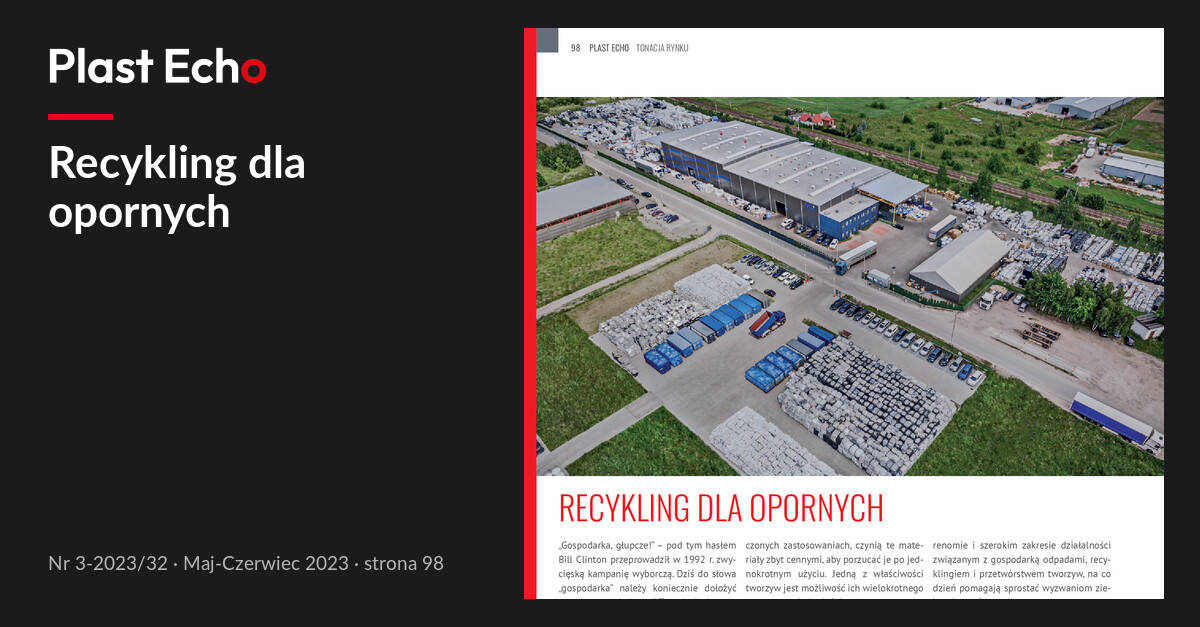Screen dimensions: 1200x627
Task: Click the 'Recykling dla opornych' title text
Action: pyautogui.click(x=177, y=187)
